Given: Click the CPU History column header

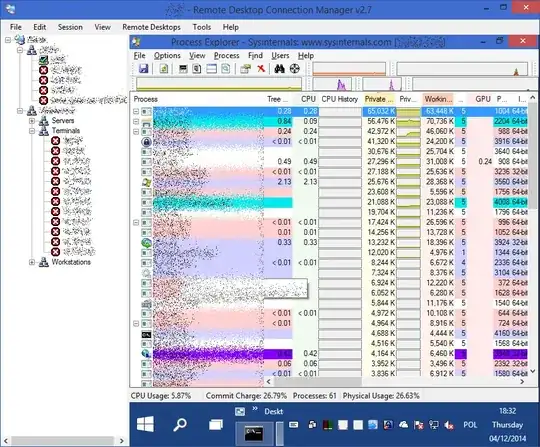Looking at the screenshot, I should tap(340, 99).
